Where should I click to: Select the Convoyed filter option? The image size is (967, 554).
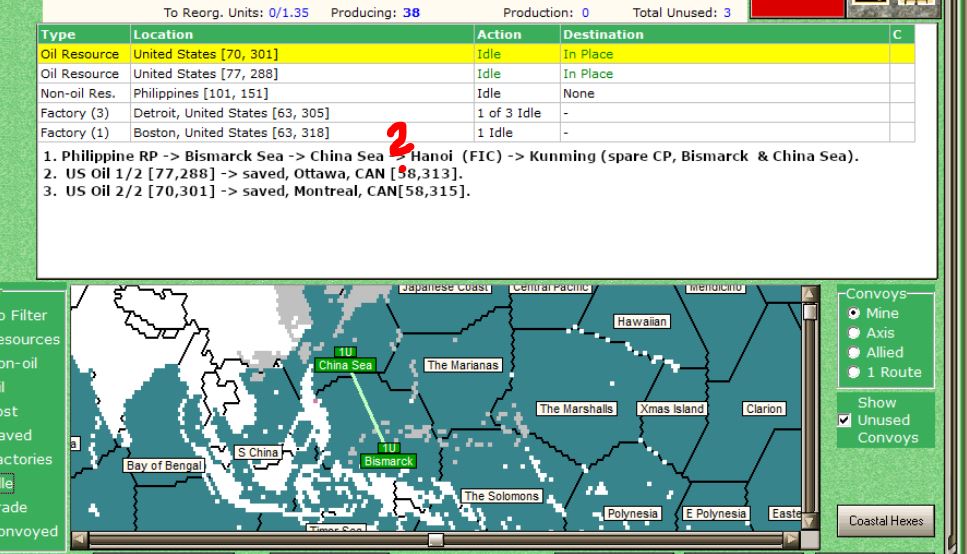(x=28, y=532)
